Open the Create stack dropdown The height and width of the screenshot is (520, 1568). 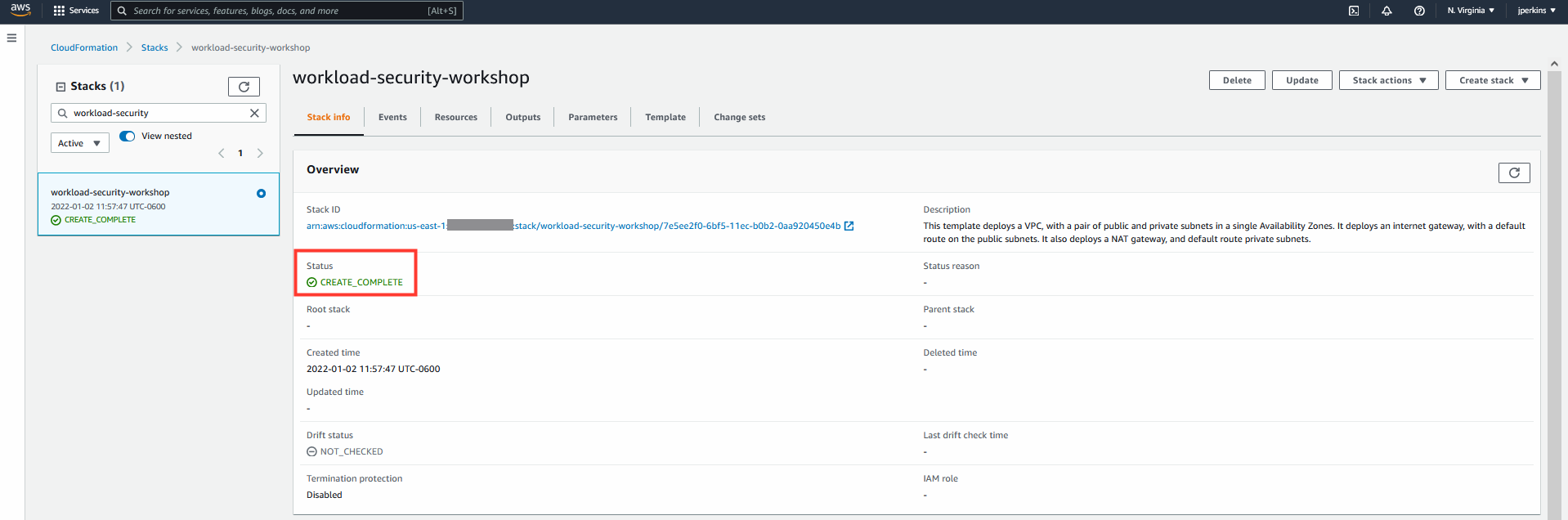point(1493,80)
